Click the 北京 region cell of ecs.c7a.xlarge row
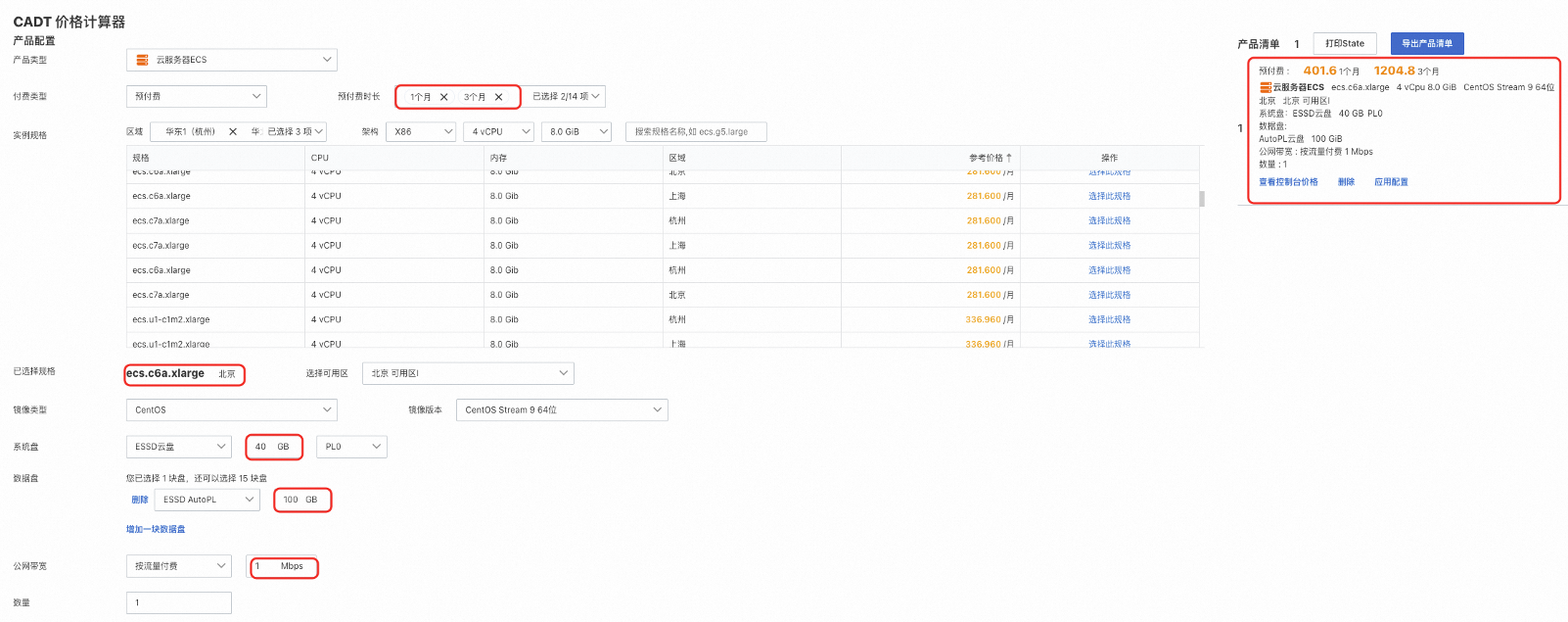The height and width of the screenshot is (622, 1568). click(x=677, y=295)
